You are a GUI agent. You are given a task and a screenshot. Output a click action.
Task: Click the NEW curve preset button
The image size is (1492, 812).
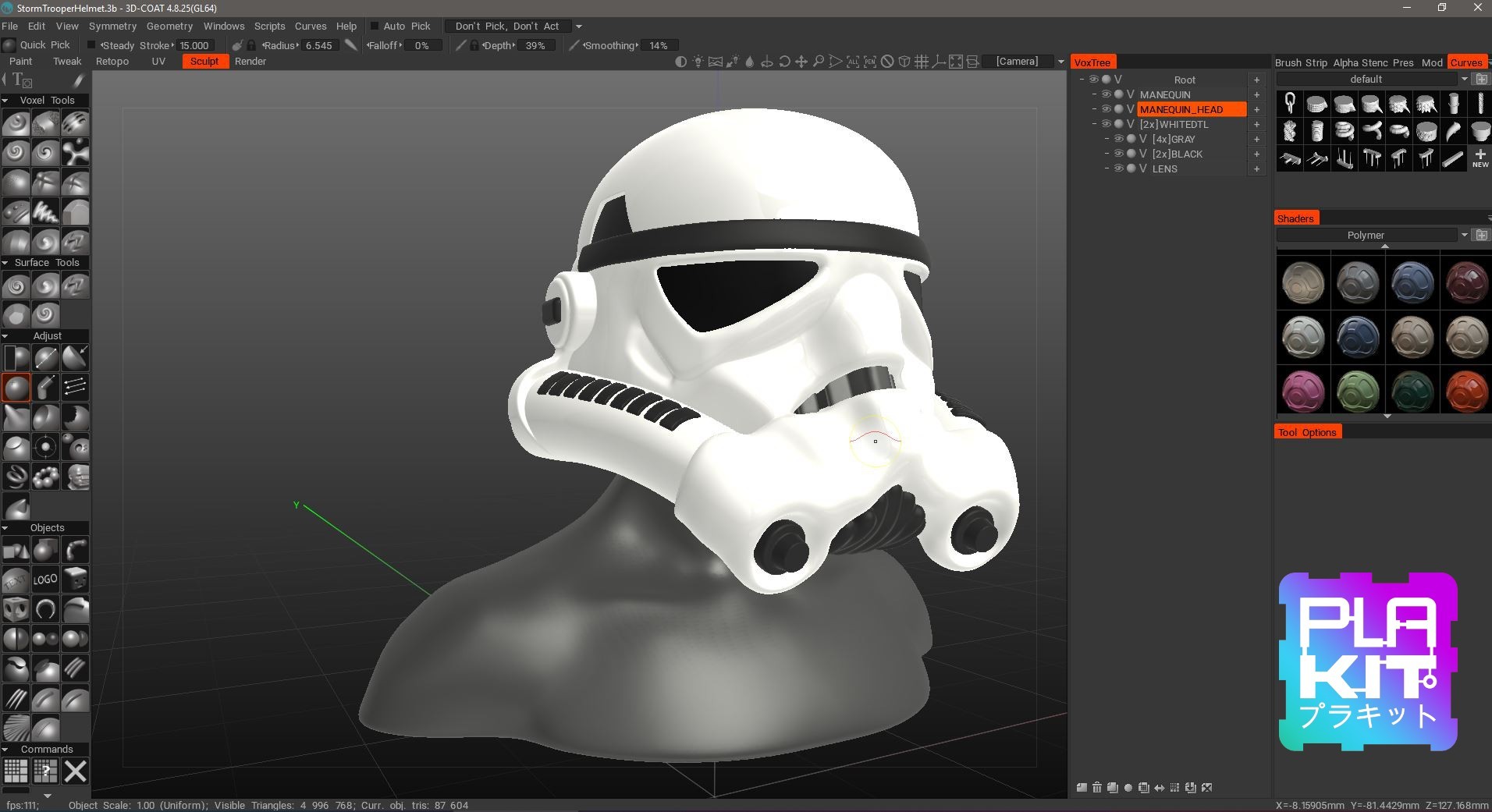1480,158
